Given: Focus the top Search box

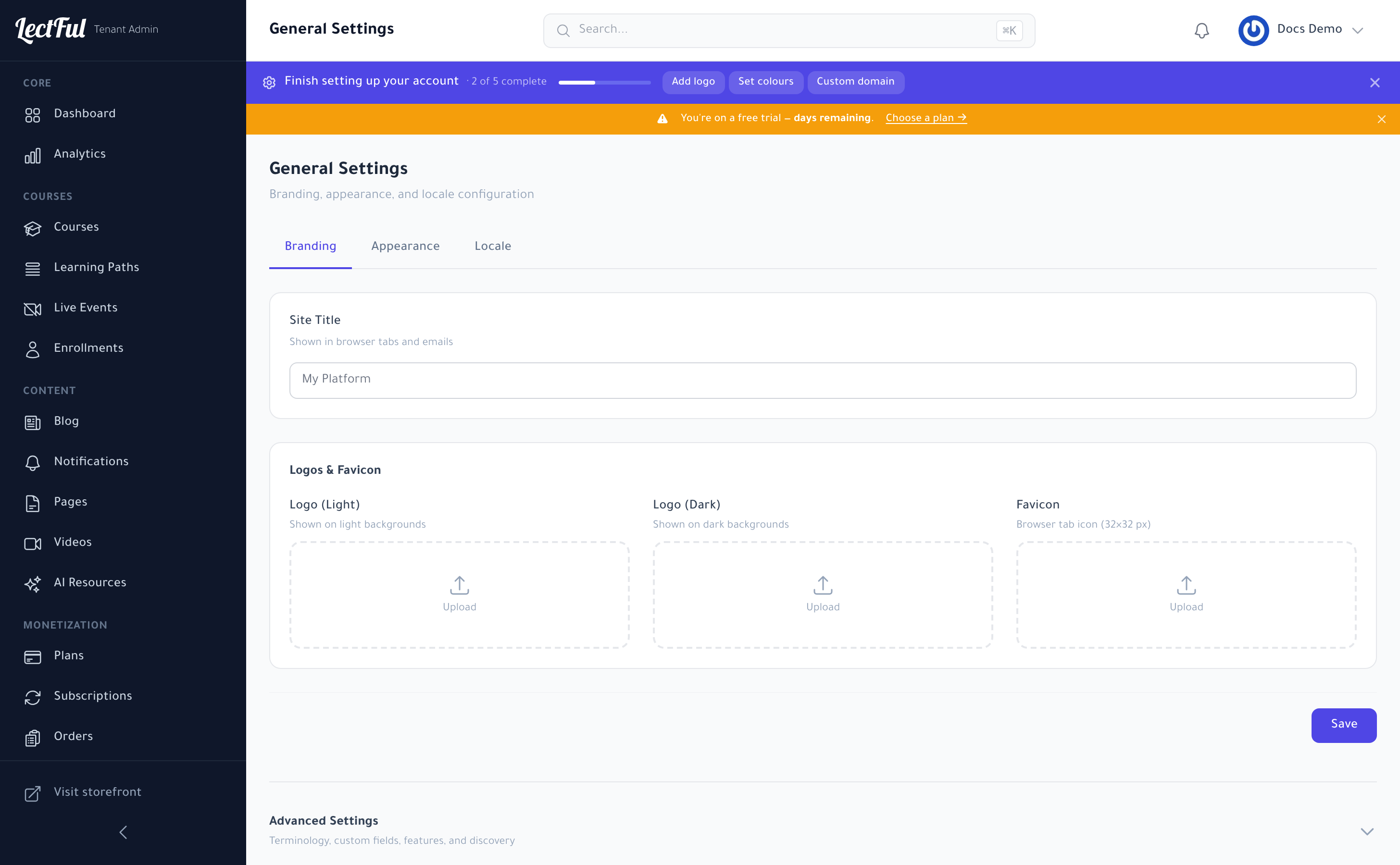Looking at the screenshot, I should 789,30.
